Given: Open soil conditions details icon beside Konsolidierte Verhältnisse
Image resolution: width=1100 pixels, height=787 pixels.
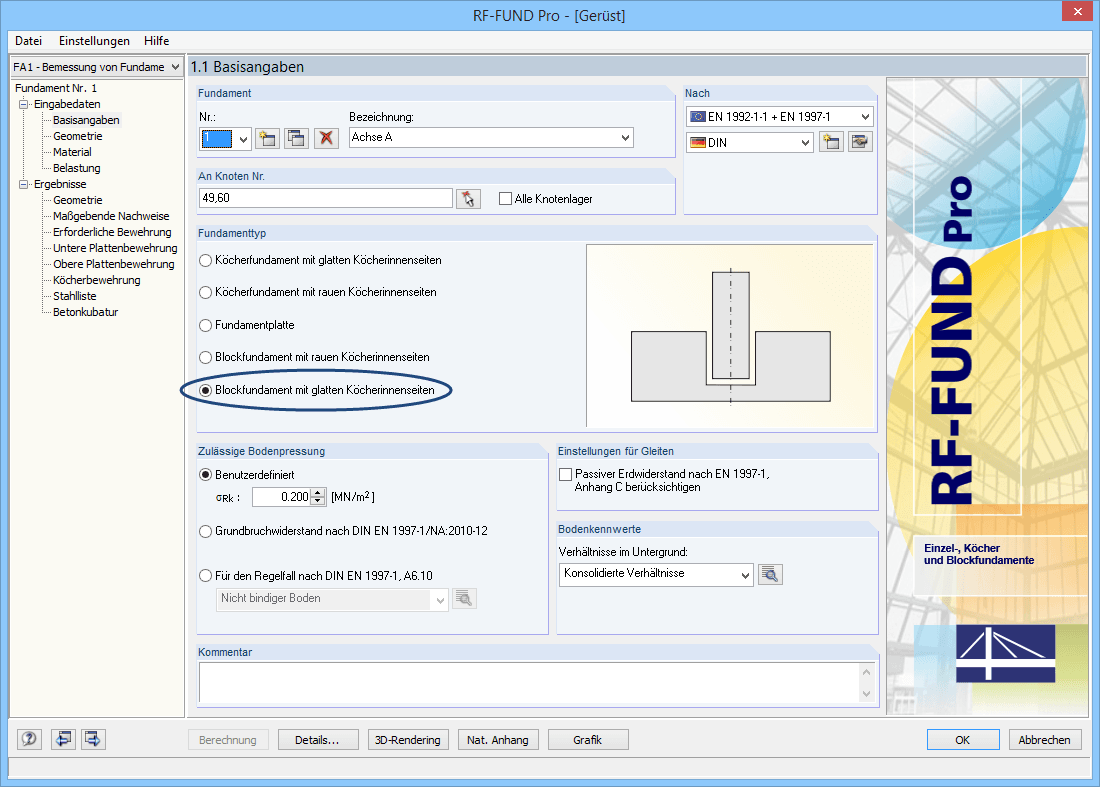Looking at the screenshot, I should (x=770, y=574).
